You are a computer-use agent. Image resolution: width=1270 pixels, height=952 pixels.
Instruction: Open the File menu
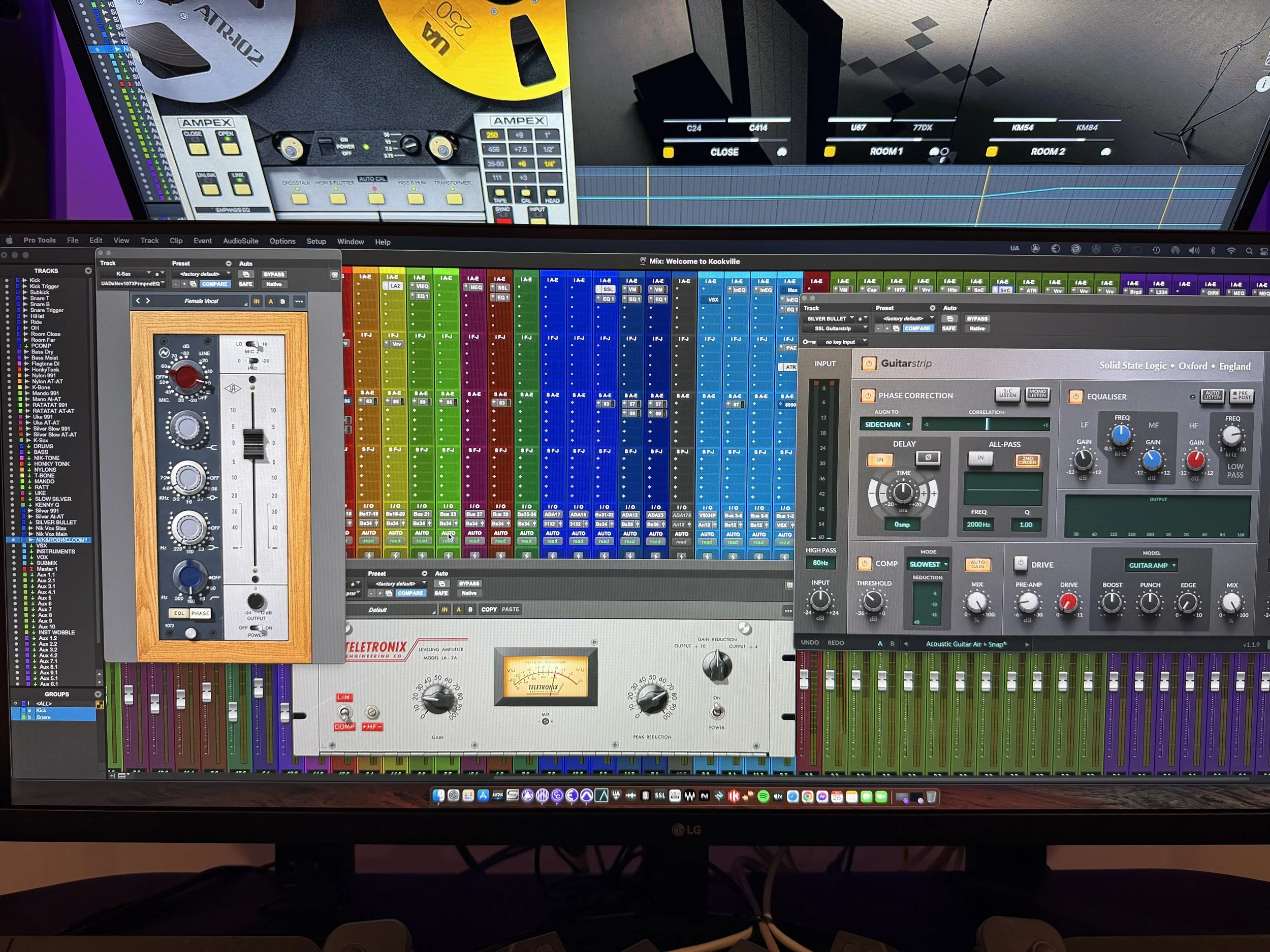pyautogui.click(x=72, y=241)
